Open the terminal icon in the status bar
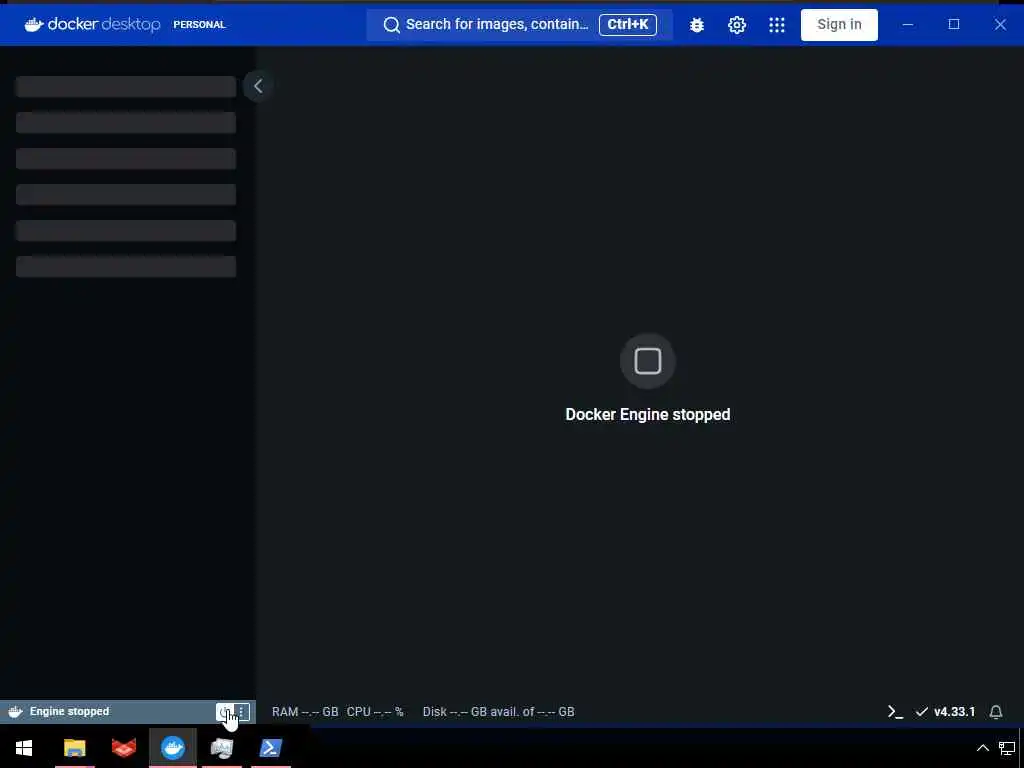The image size is (1024, 768). pos(895,712)
